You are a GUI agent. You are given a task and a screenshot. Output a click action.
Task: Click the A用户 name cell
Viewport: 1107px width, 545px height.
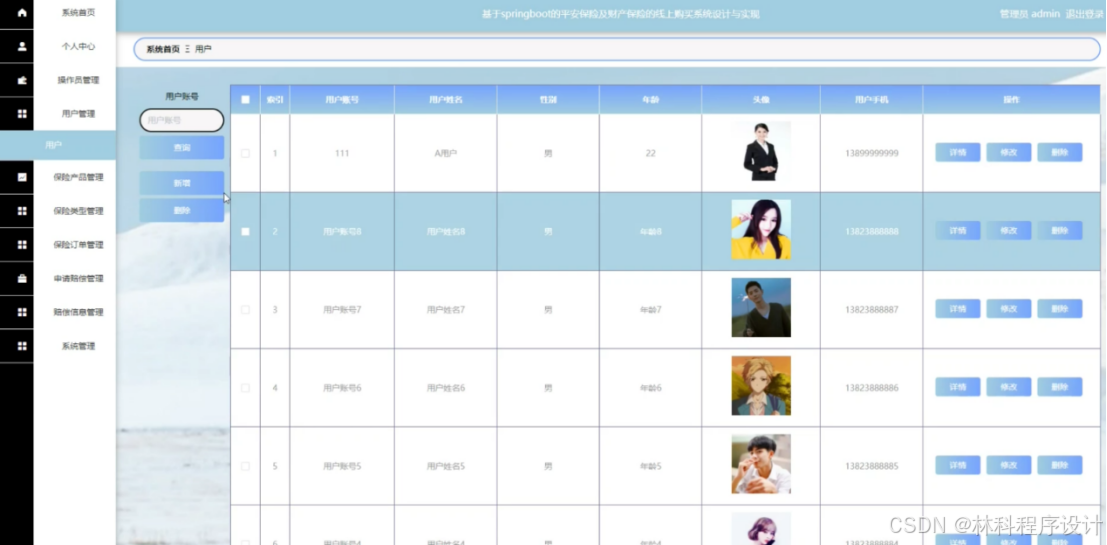[445, 153]
